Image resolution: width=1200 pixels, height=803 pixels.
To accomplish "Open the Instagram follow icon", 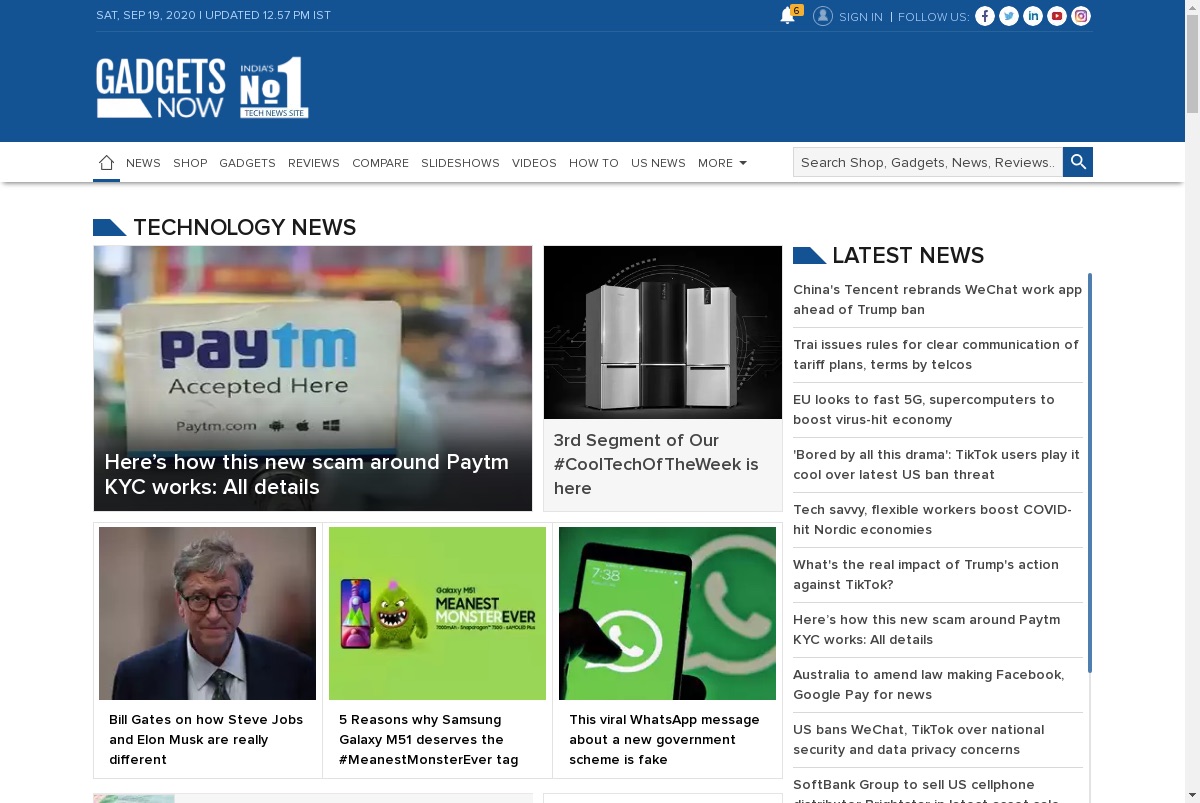I will coord(1081,16).
